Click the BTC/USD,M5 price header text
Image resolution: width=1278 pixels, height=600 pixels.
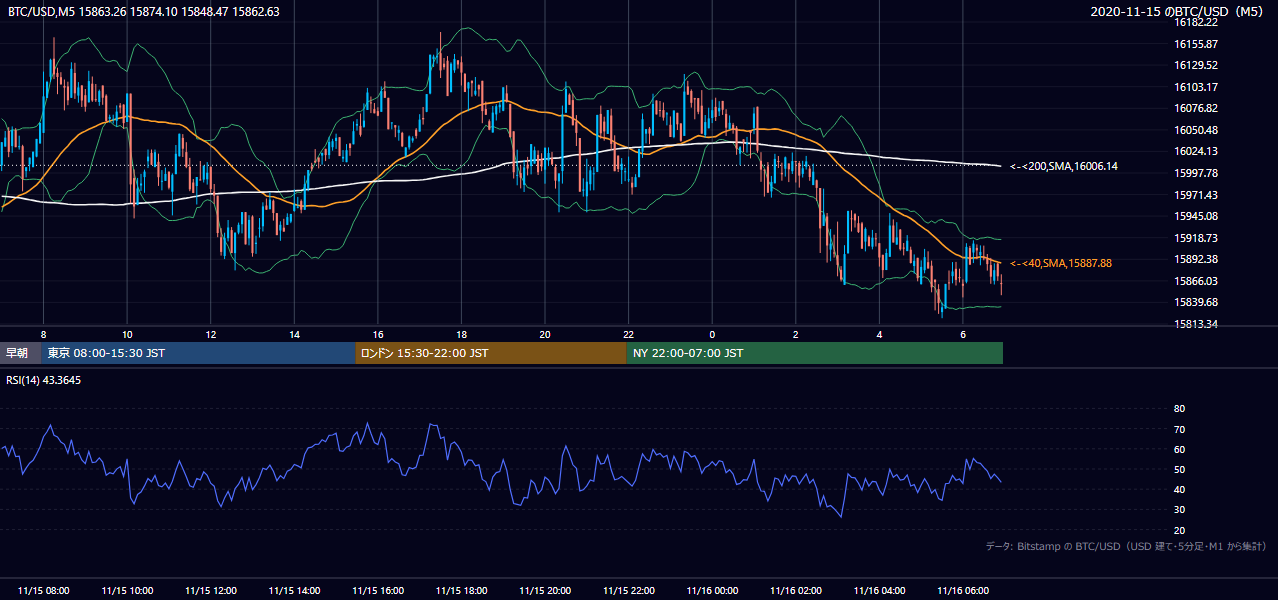(144, 12)
